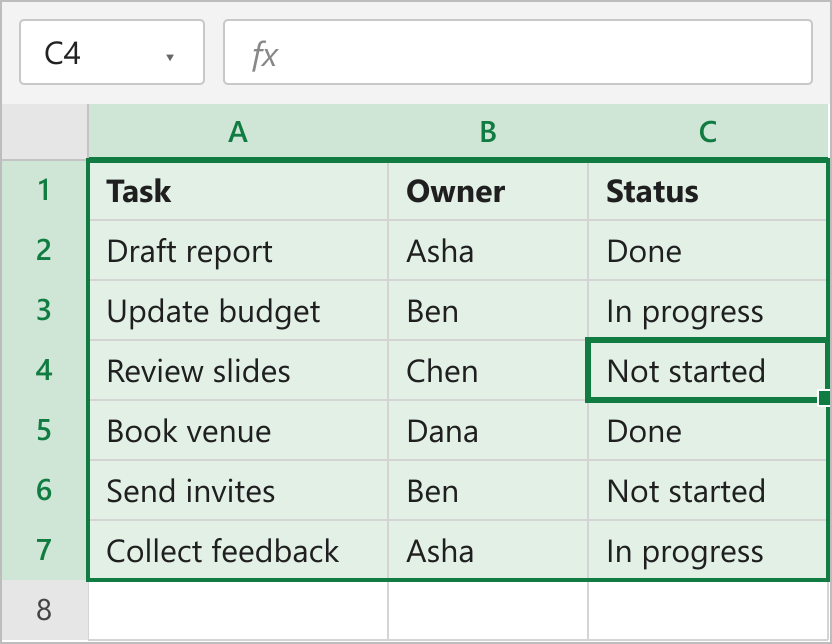Image resolution: width=832 pixels, height=644 pixels.
Task: Select row 5 header
Action: [44, 430]
